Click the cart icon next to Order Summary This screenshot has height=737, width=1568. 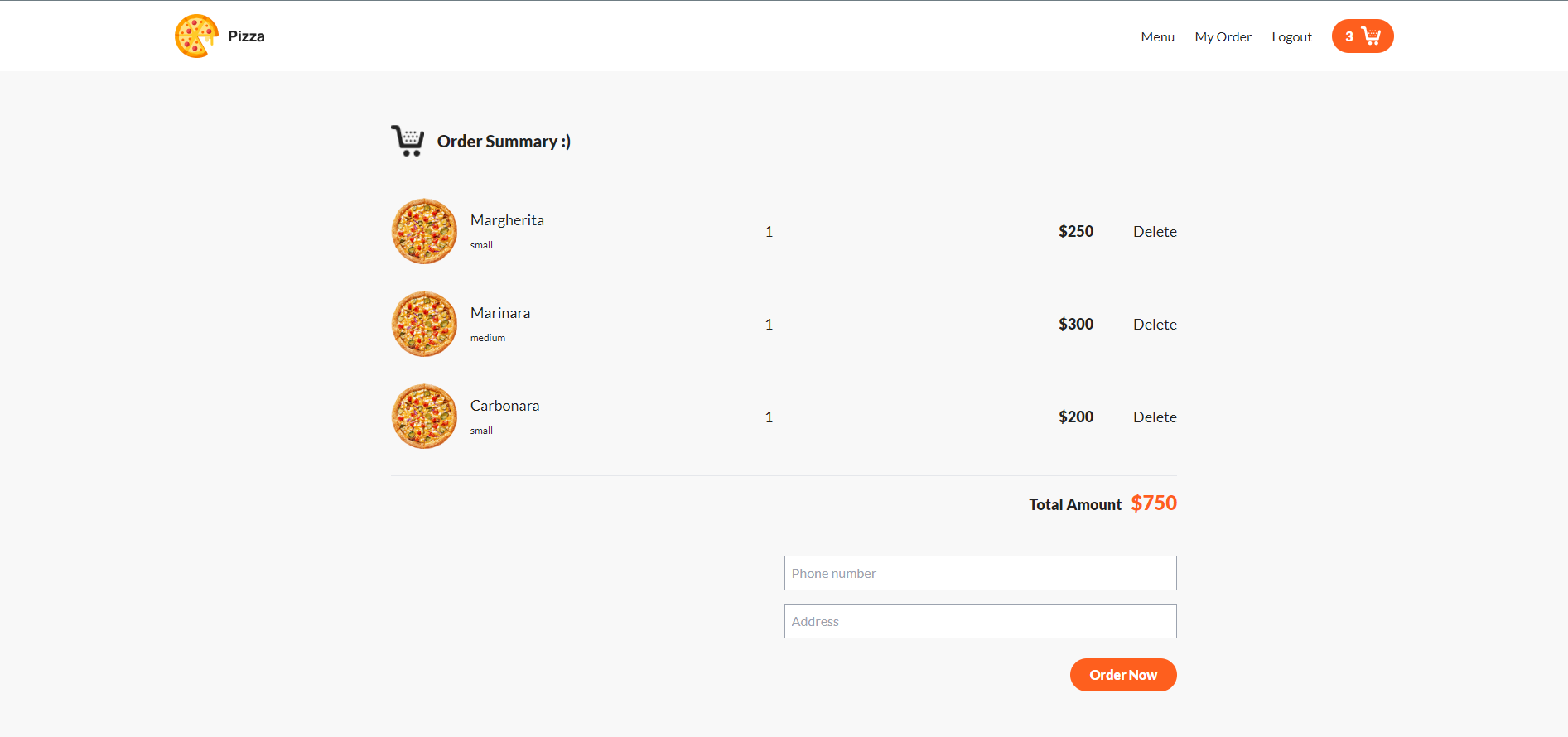tap(408, 140)
